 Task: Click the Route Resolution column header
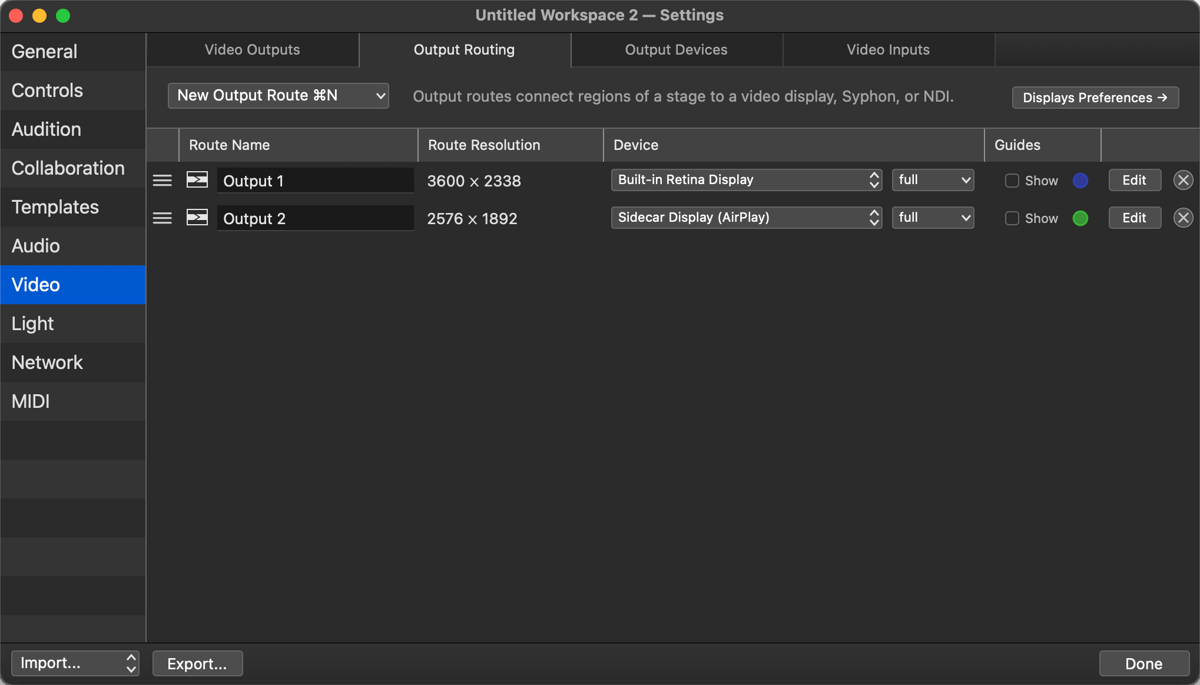click(x=510, y=145)
